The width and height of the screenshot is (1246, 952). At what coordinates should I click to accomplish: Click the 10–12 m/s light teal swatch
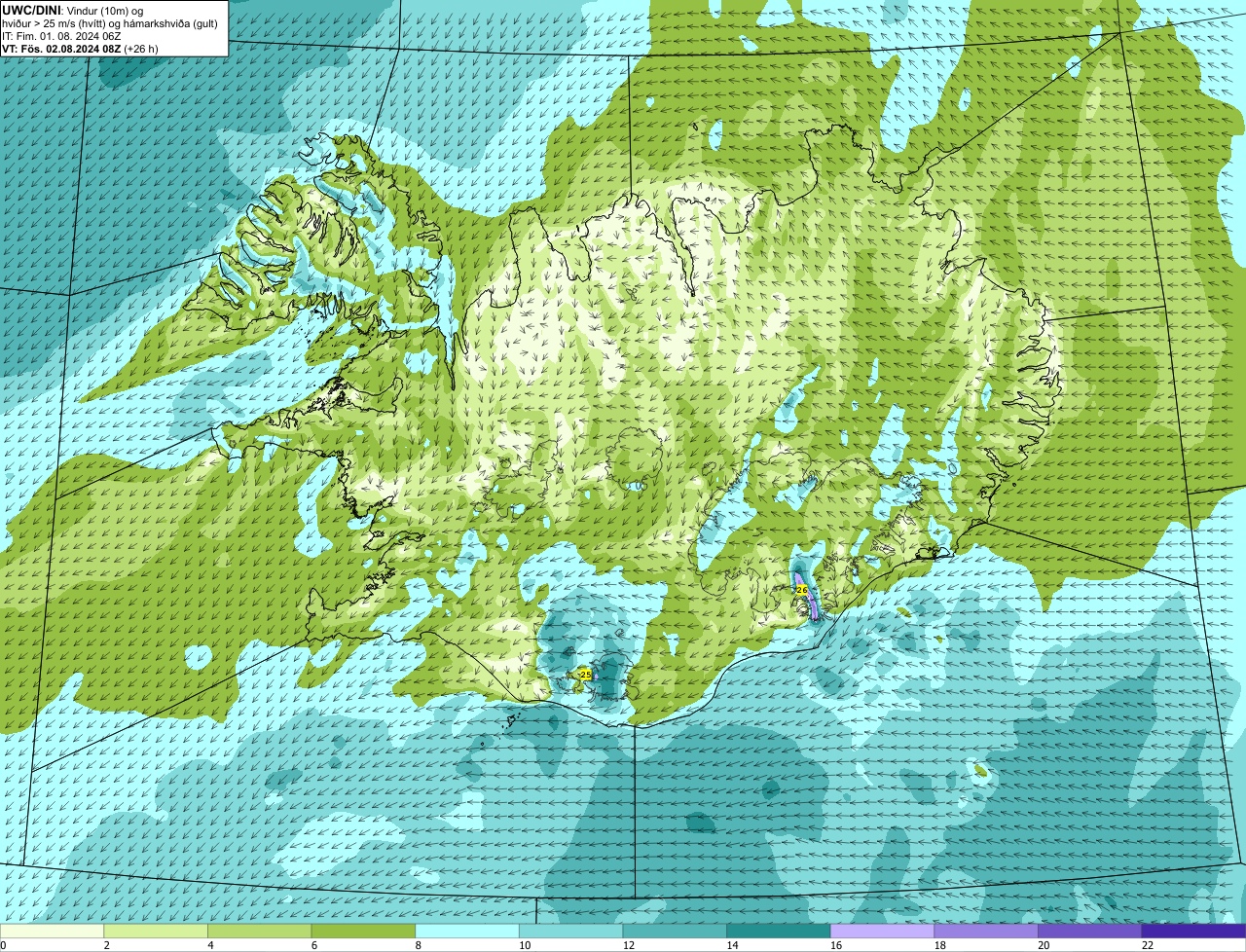pyautogui.click(x=571, y=931)
